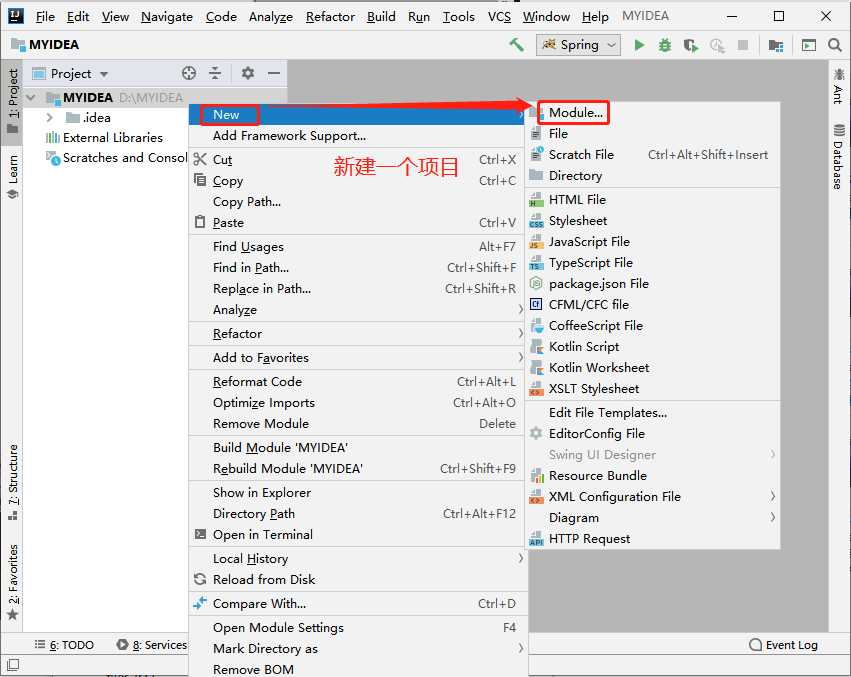Create a new Directory
The image size is (851, 677).
tap(653, 176)
